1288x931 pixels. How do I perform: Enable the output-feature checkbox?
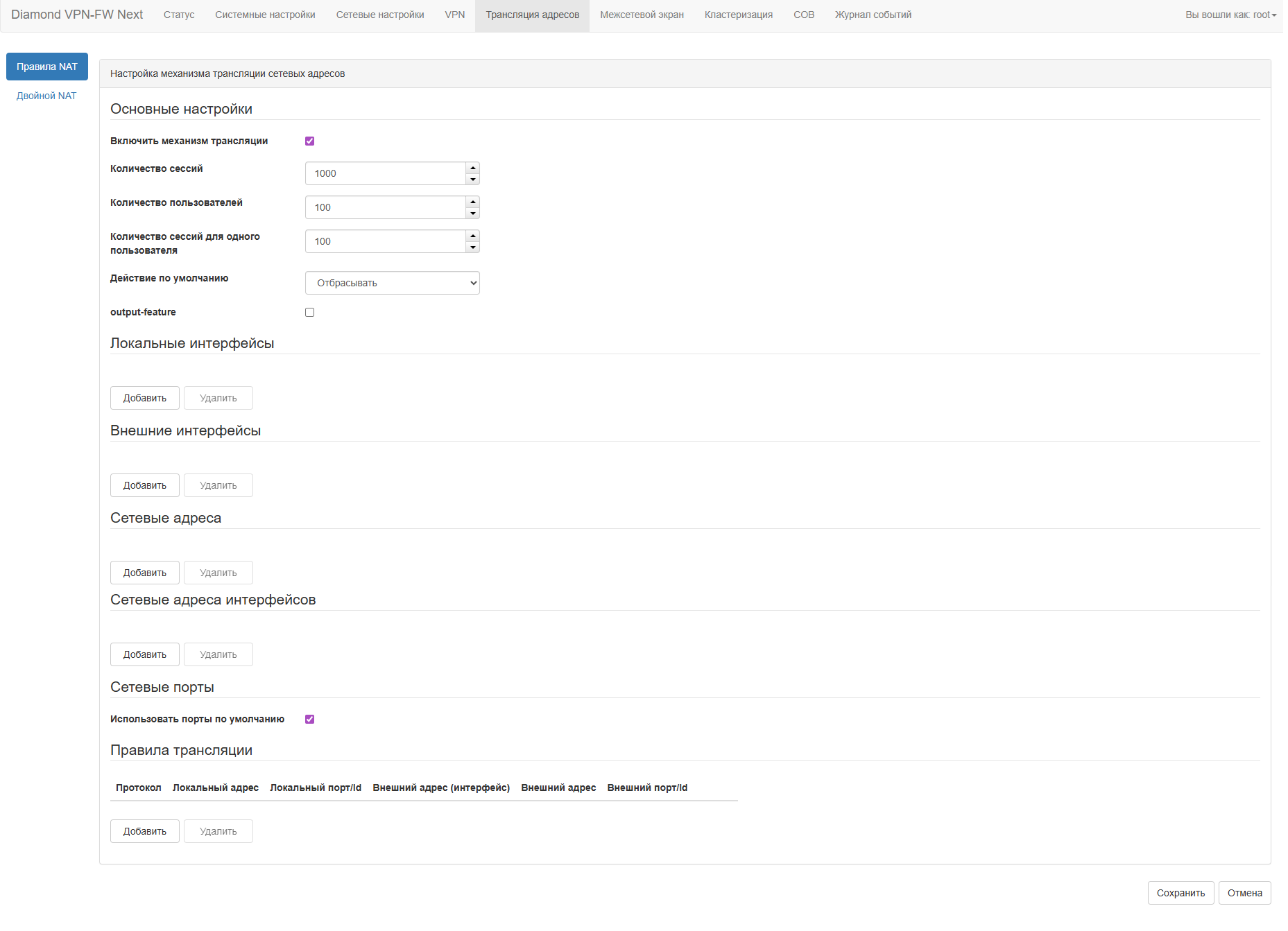point(309,313)
